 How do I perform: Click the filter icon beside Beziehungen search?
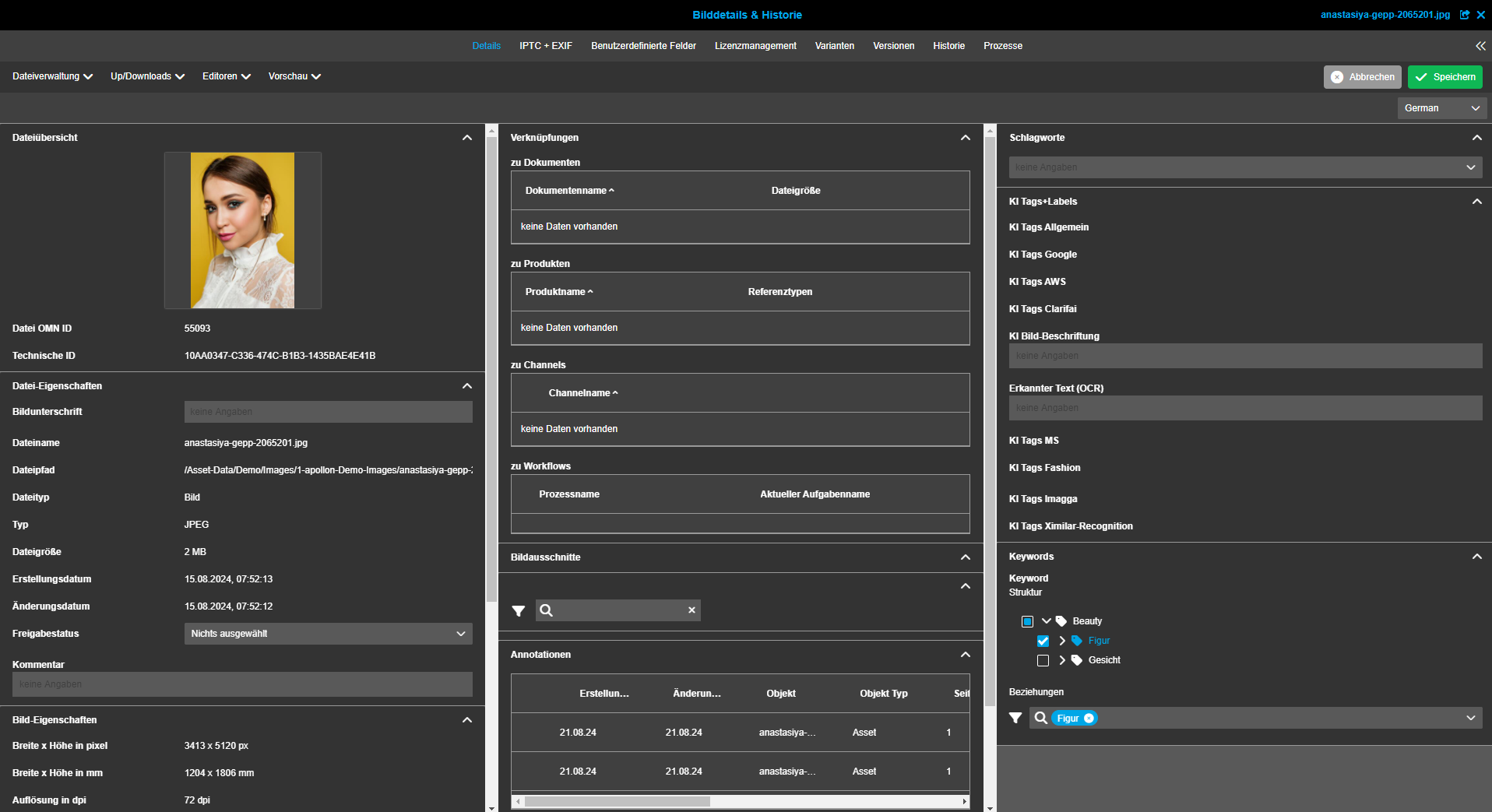point(1015,718)
